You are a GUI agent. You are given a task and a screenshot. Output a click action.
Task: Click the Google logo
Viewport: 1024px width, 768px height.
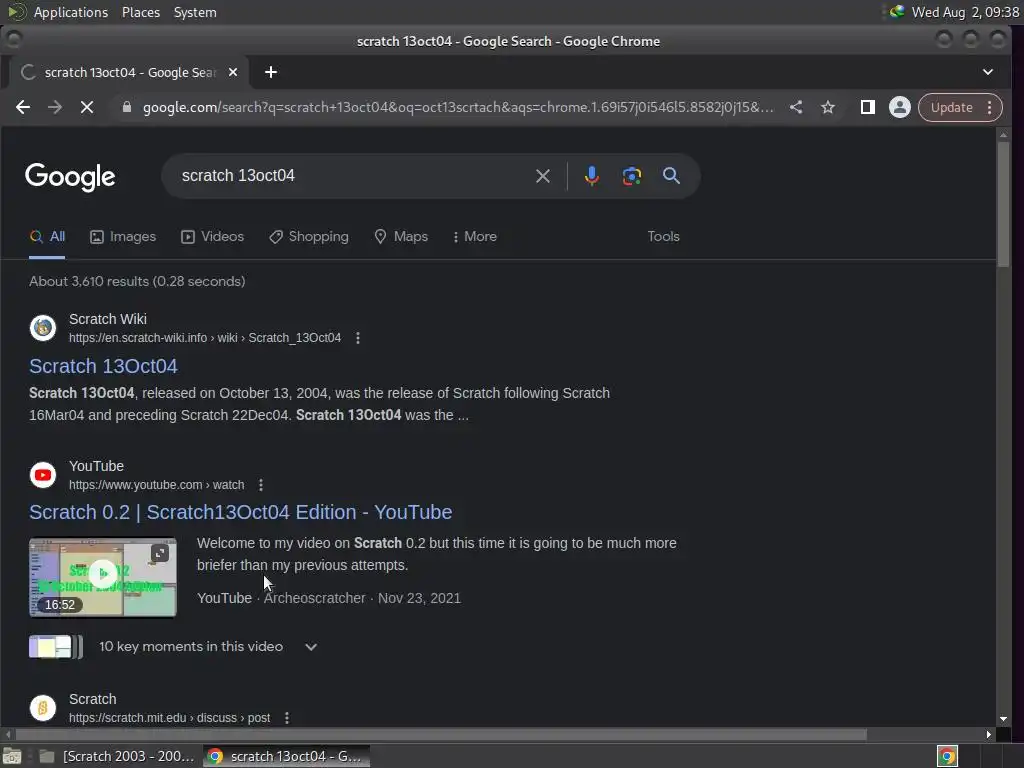pyautogui.click(x=70, y=177)
